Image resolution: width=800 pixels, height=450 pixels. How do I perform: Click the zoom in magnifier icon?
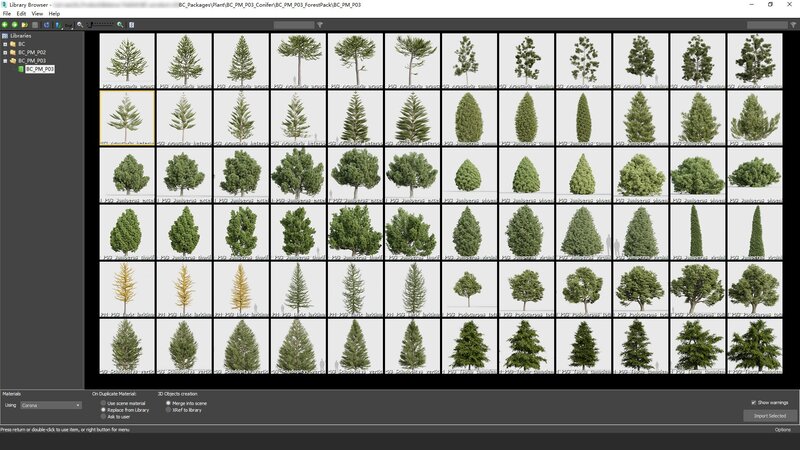point(120,24)
